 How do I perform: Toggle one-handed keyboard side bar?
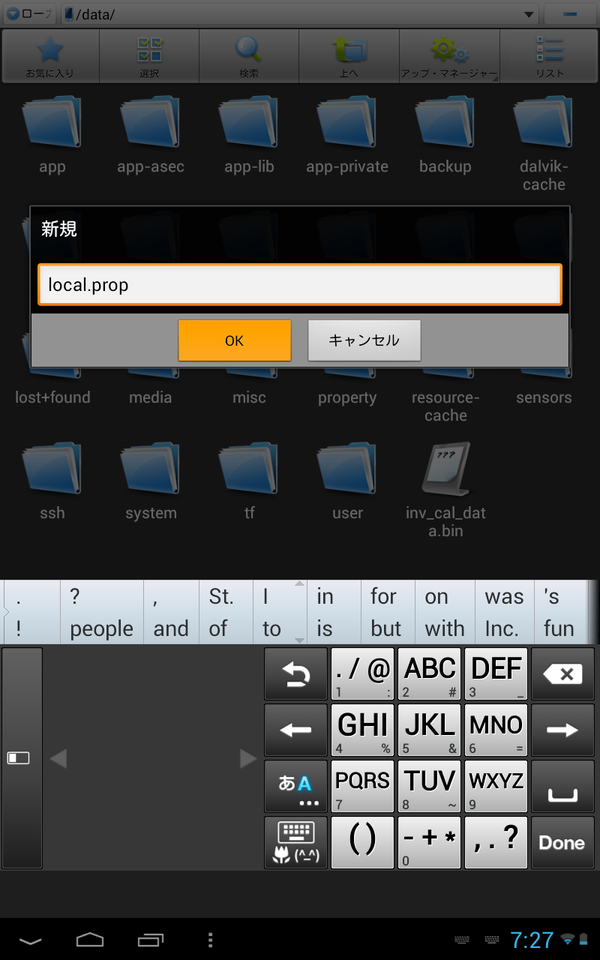pos(22,758)
